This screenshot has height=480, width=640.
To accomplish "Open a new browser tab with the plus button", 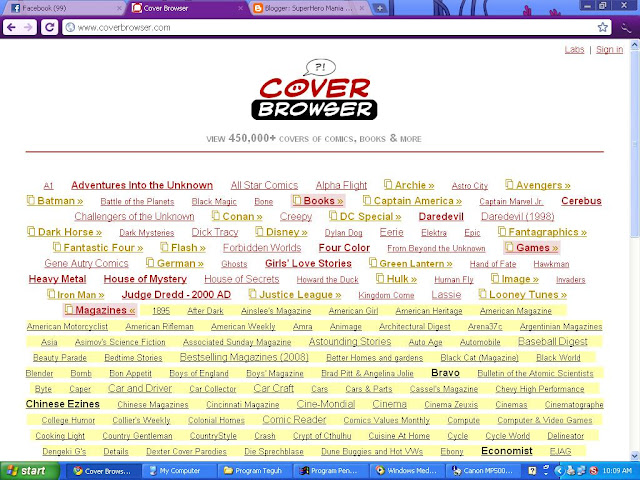I will (380, 8).
